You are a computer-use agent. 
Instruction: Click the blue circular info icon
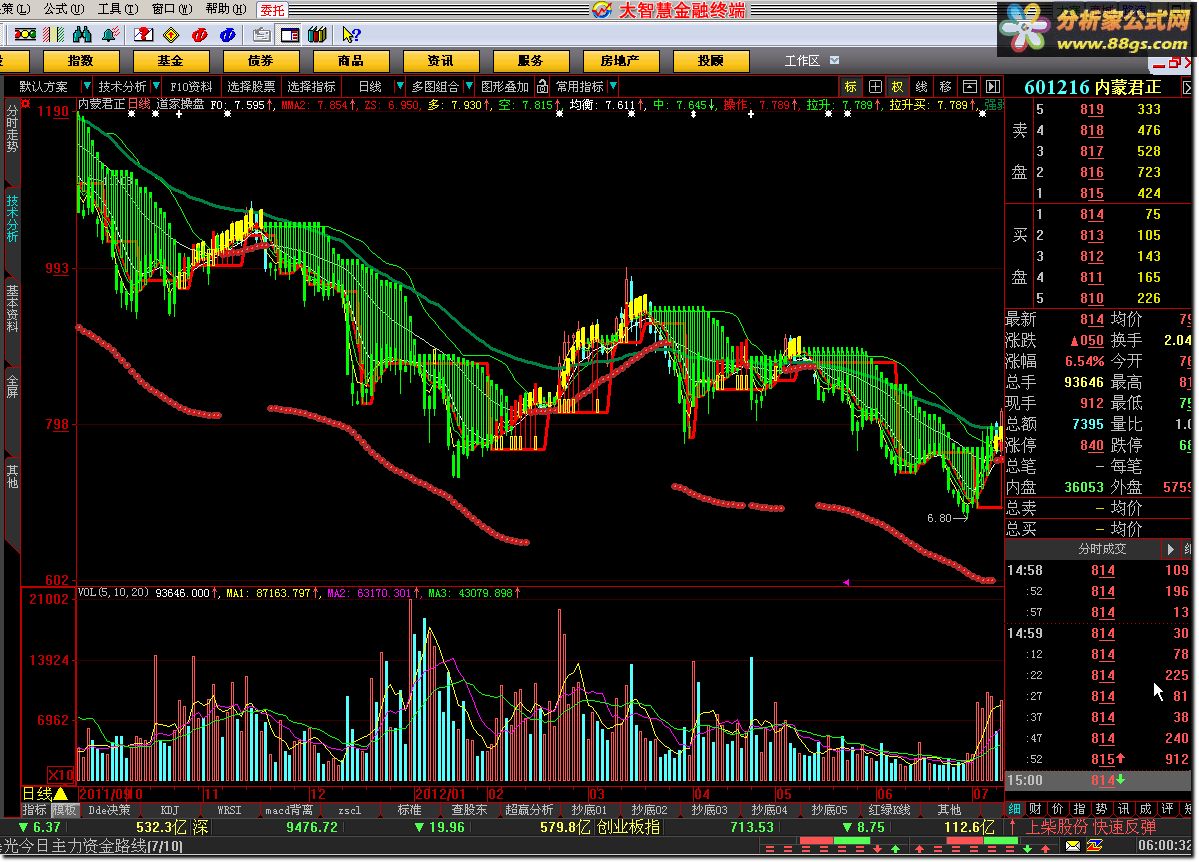point(228,34)
